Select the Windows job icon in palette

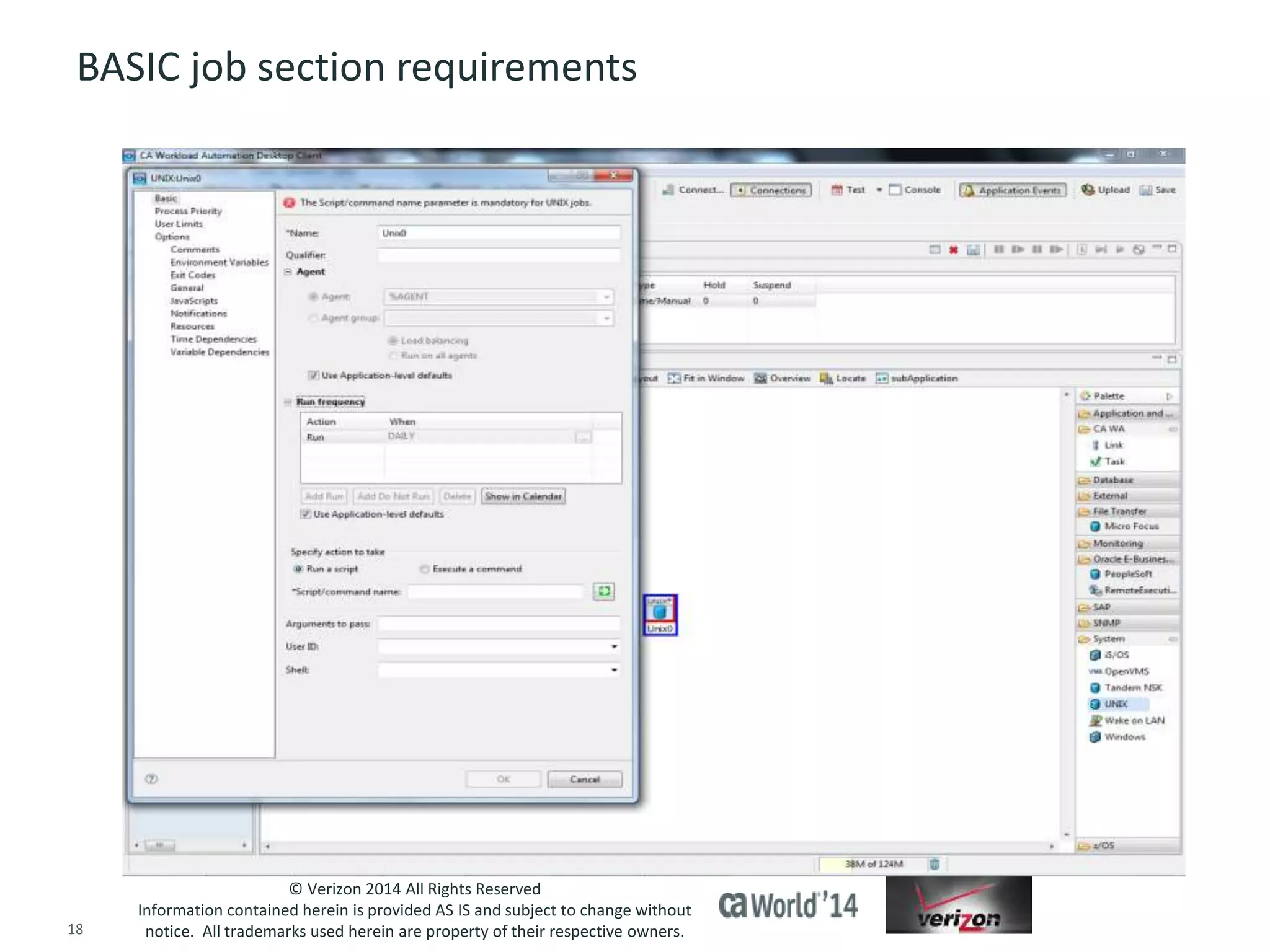(x=1095, y=737)
